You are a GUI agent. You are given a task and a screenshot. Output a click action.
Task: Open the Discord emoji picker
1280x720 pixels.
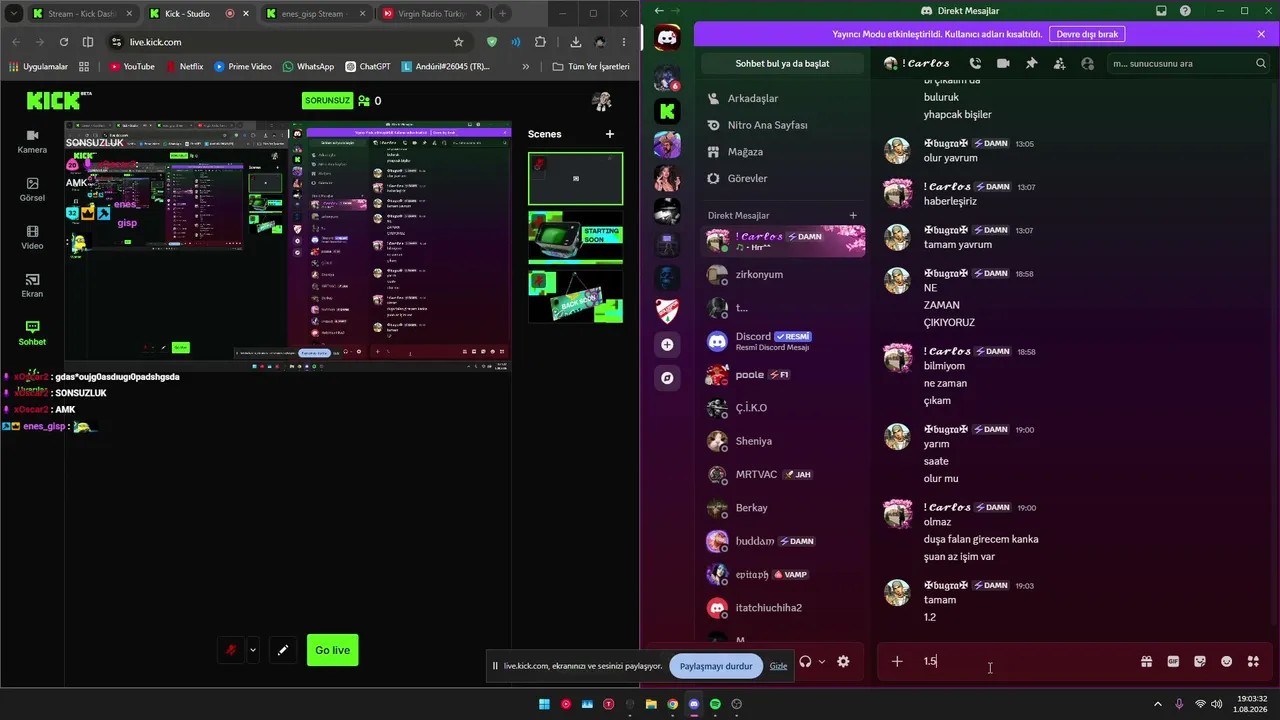(x=1226, y=661)
